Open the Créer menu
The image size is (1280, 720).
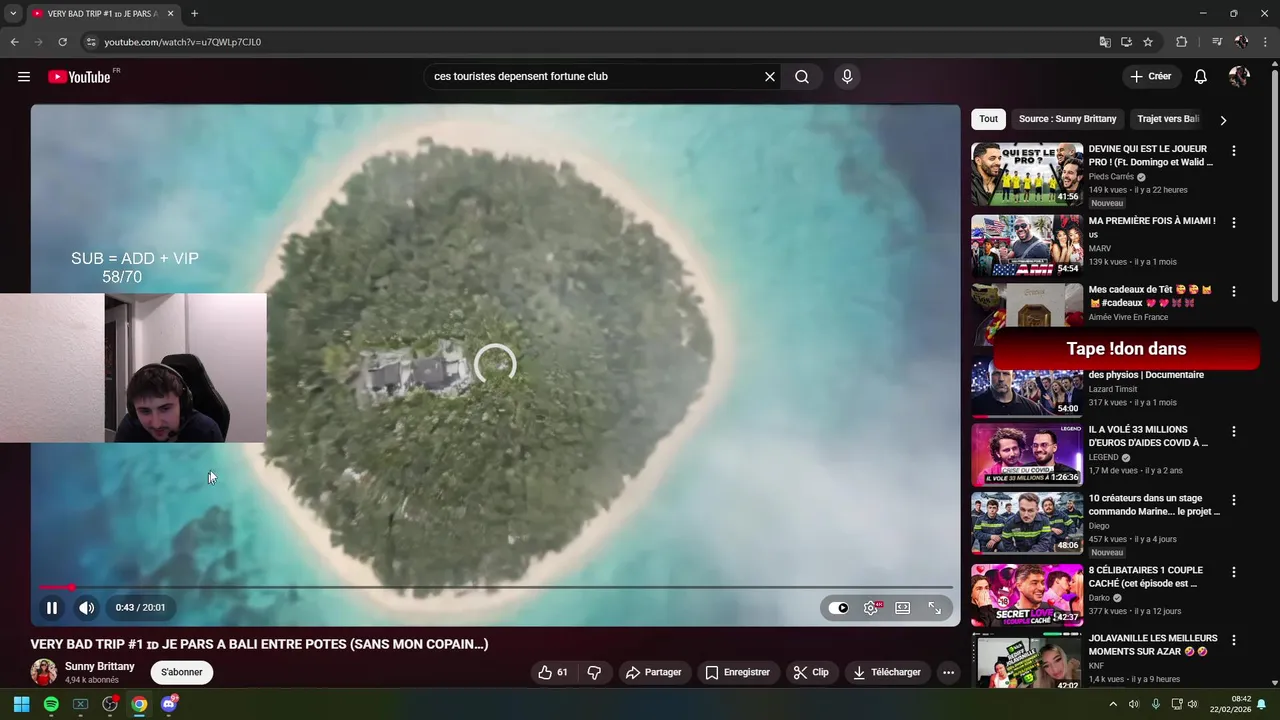click(1150, 76)
